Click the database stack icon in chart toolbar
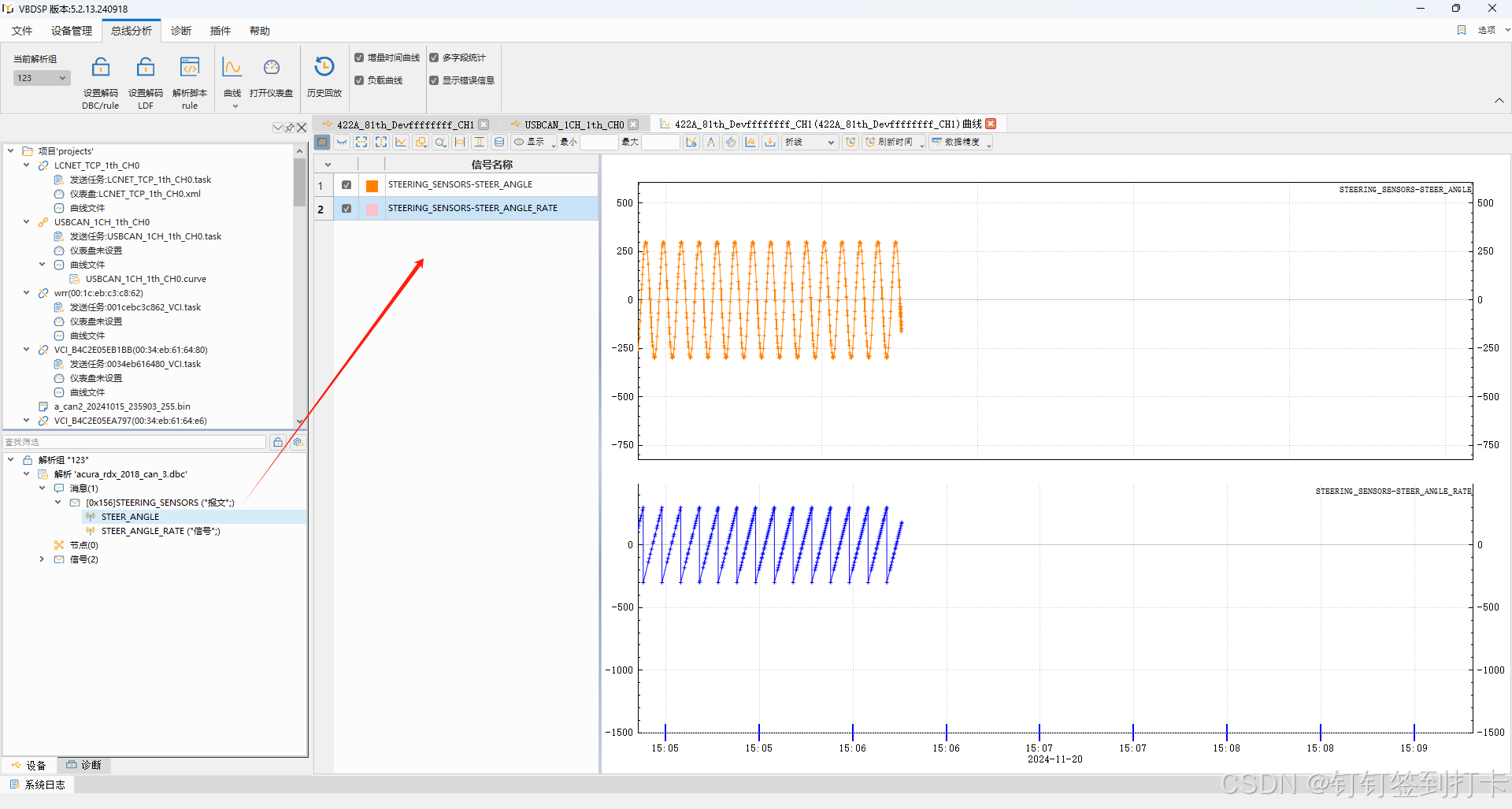 coord(499,142)
